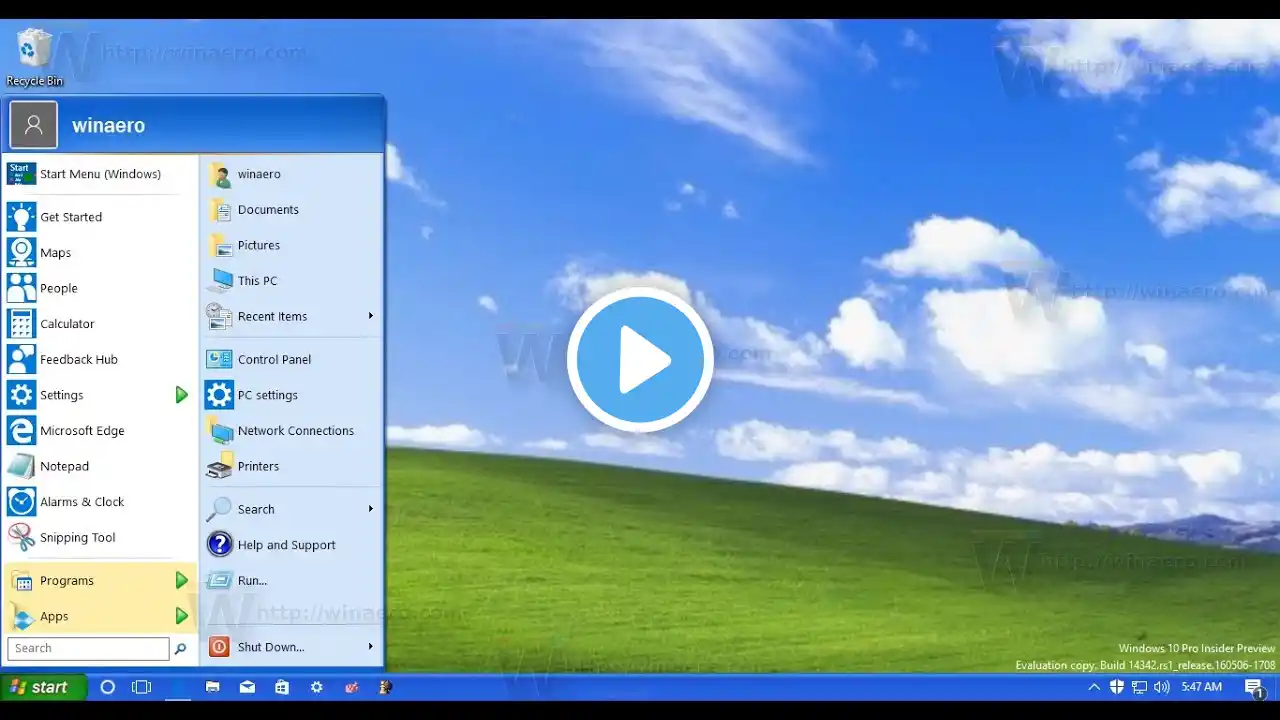Open network status tray icon
Image resolution: width=1280 pixels, height=720 pixels.
click(1139, 687)
